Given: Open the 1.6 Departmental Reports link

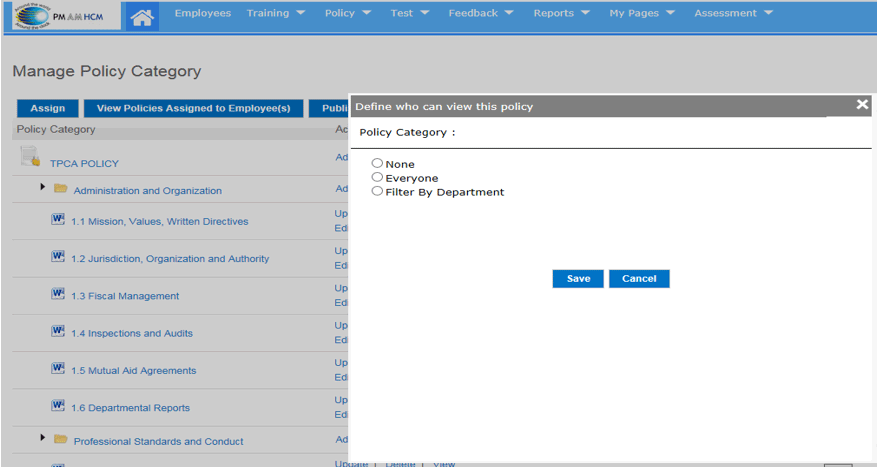Looking at the screenshot, I should [130, 408].
